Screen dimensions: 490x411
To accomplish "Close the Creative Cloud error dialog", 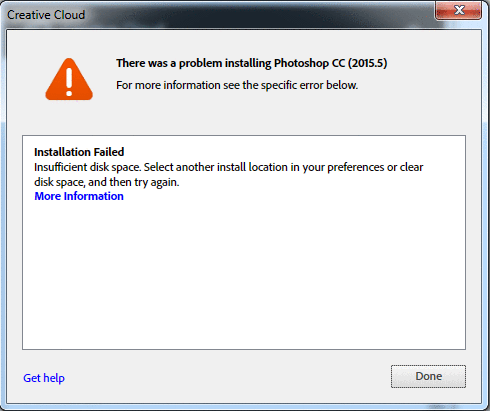I will pyautogui.click(x=458, y=10).
